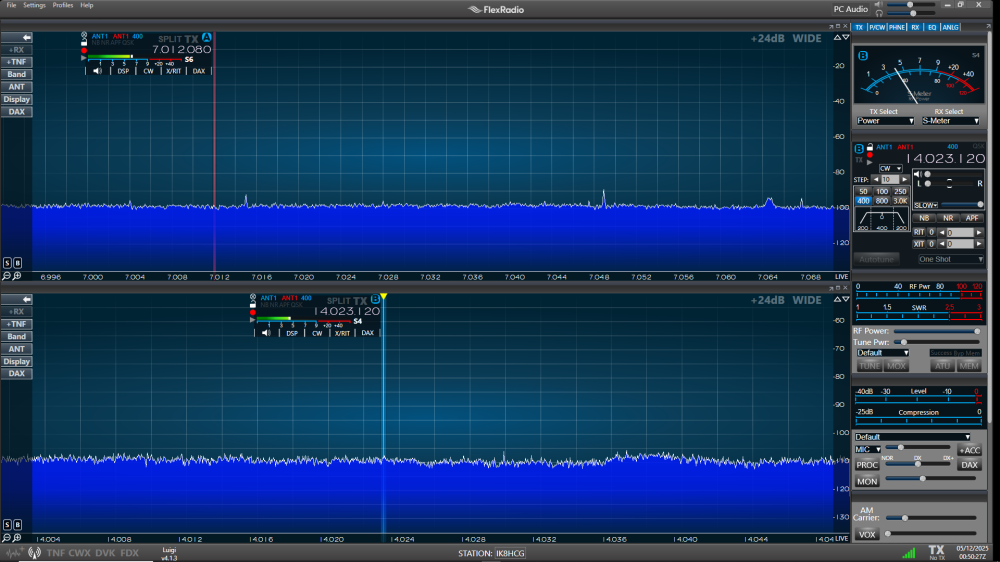Click the TNF indicator in the status bar
This screenshot has height=562, width=1000.
(55, 553)
